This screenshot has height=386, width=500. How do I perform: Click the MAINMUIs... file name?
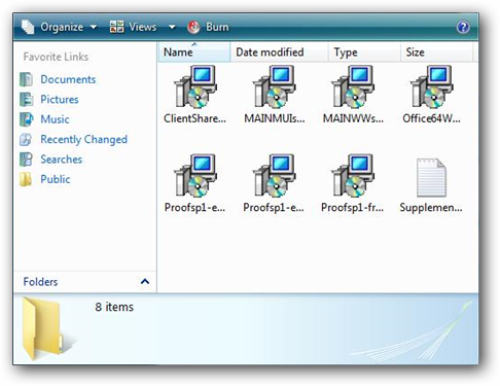click(274, 118)
